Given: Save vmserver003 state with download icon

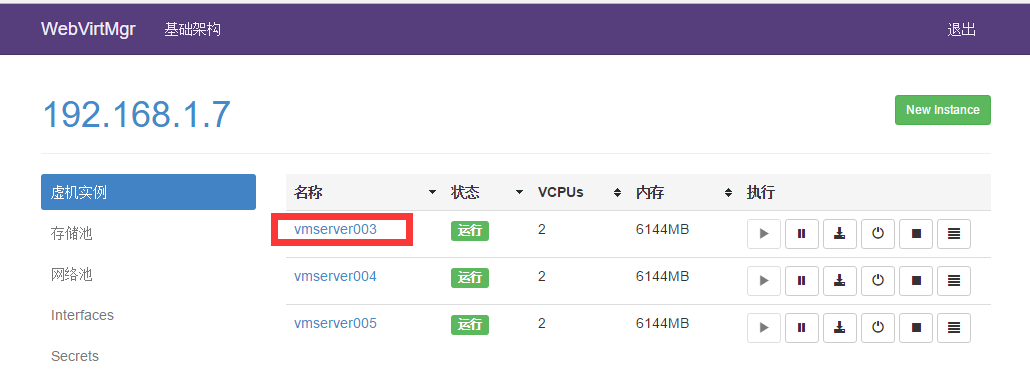Looking at the screenshot, I should pos(840,234).
